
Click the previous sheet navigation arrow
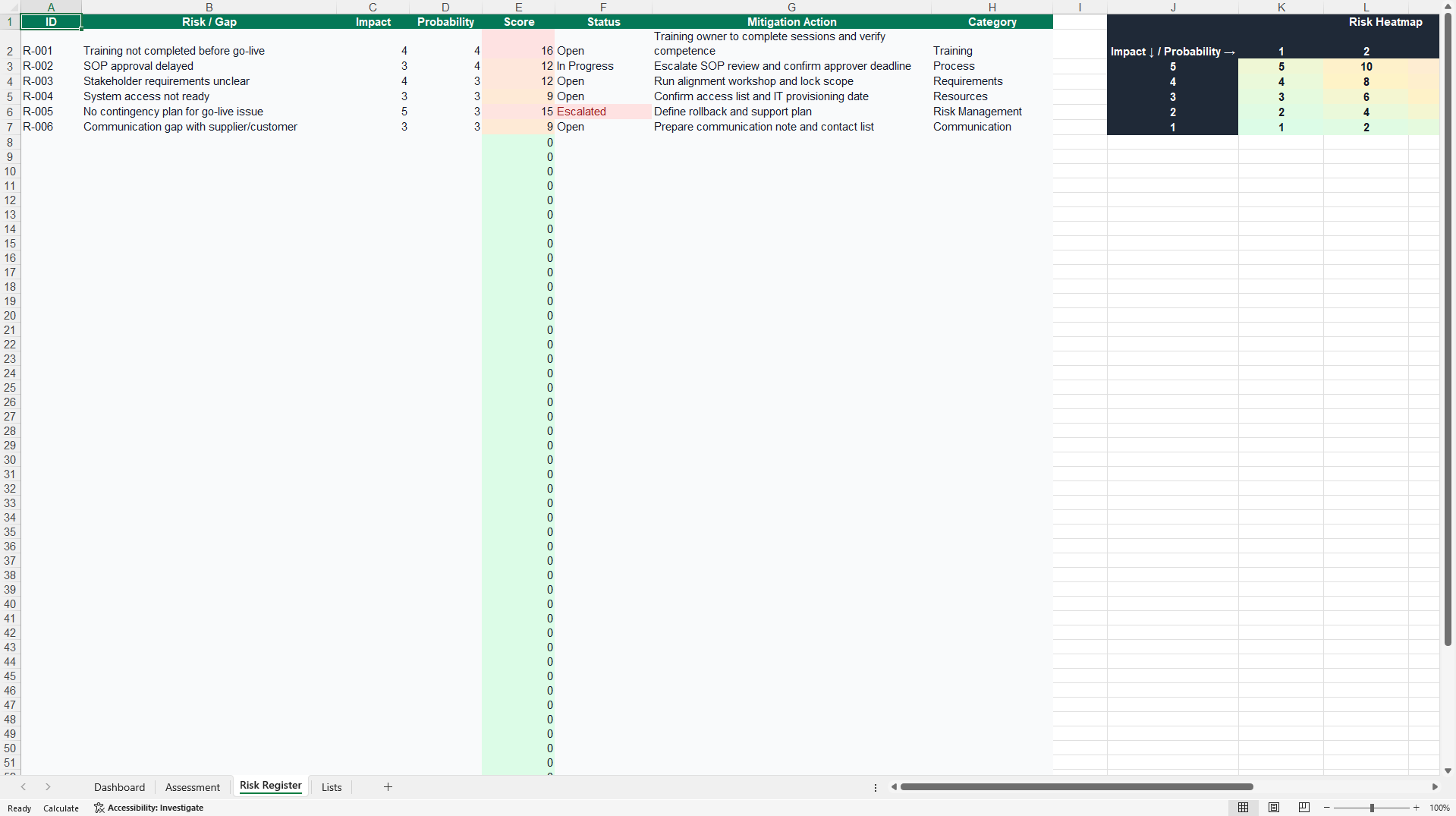tap(24, 787)
